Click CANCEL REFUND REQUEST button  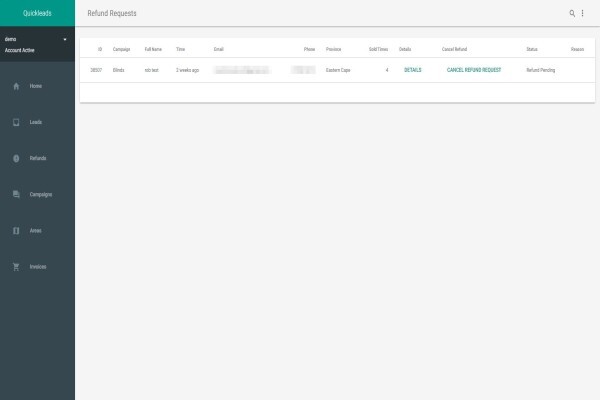474,70
